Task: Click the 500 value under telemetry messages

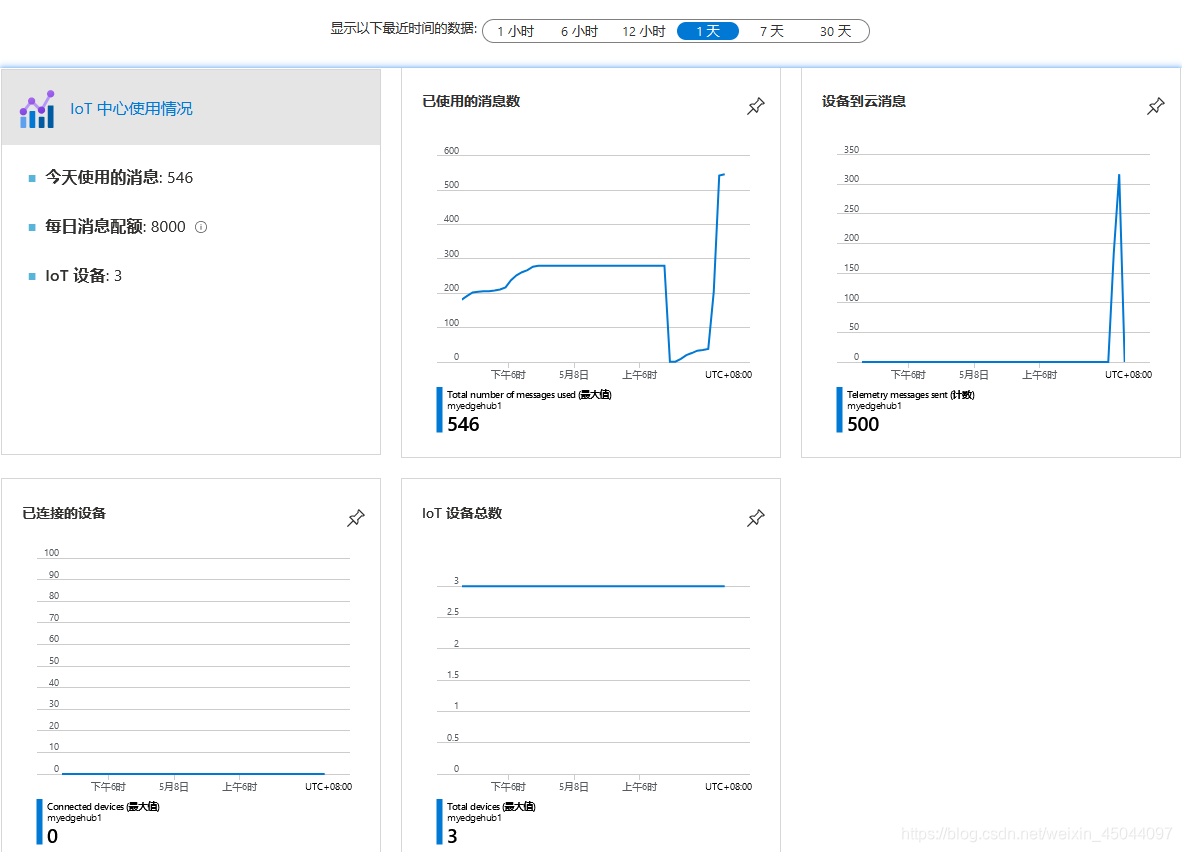Action: point(863,424)
